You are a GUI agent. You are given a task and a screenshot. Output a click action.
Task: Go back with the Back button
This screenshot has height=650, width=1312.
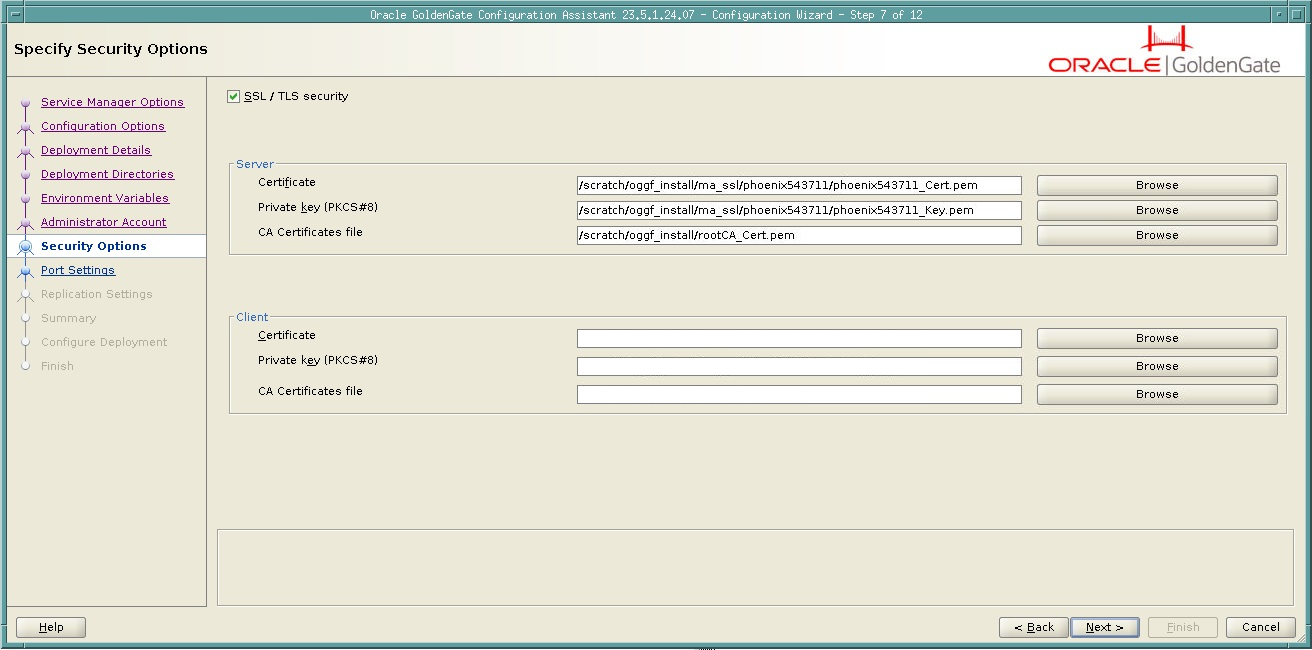(x=1034, y=627)
